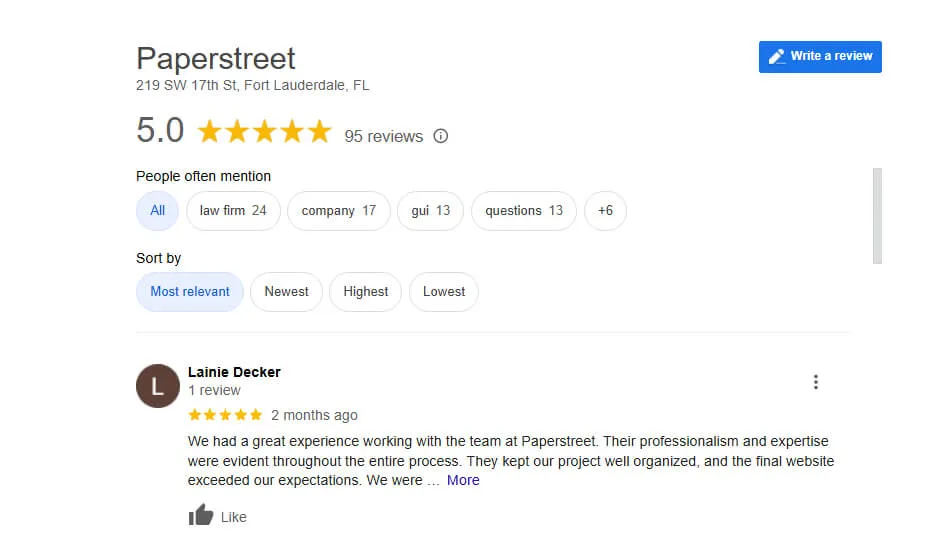The height and width of the screenshot is (550, 950).
Task: Sort reviews by Lowest rating
Action: (x=444, y=292)
